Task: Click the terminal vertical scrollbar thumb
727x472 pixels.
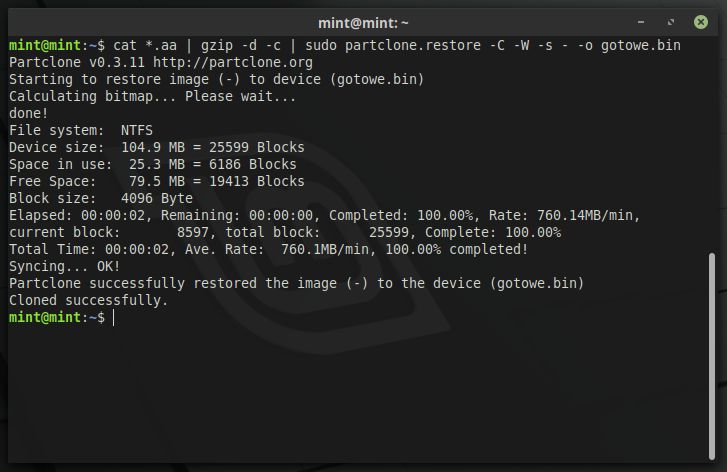Action: point(712,356)
